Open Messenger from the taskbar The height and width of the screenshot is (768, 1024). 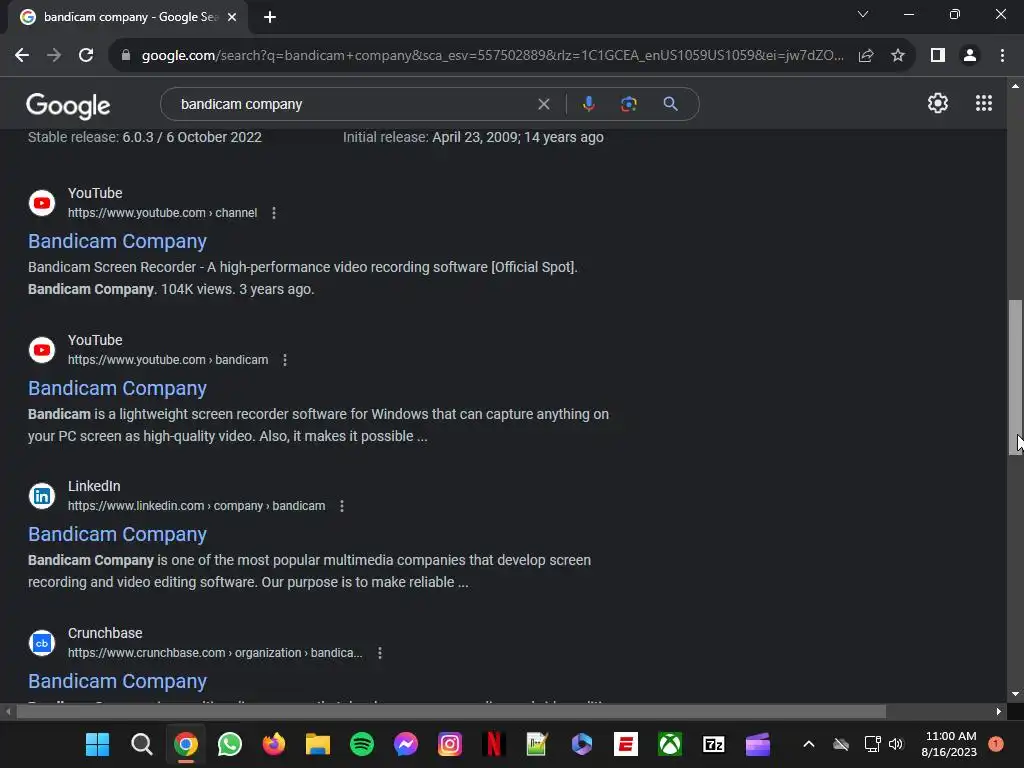[x=406, y=744]
